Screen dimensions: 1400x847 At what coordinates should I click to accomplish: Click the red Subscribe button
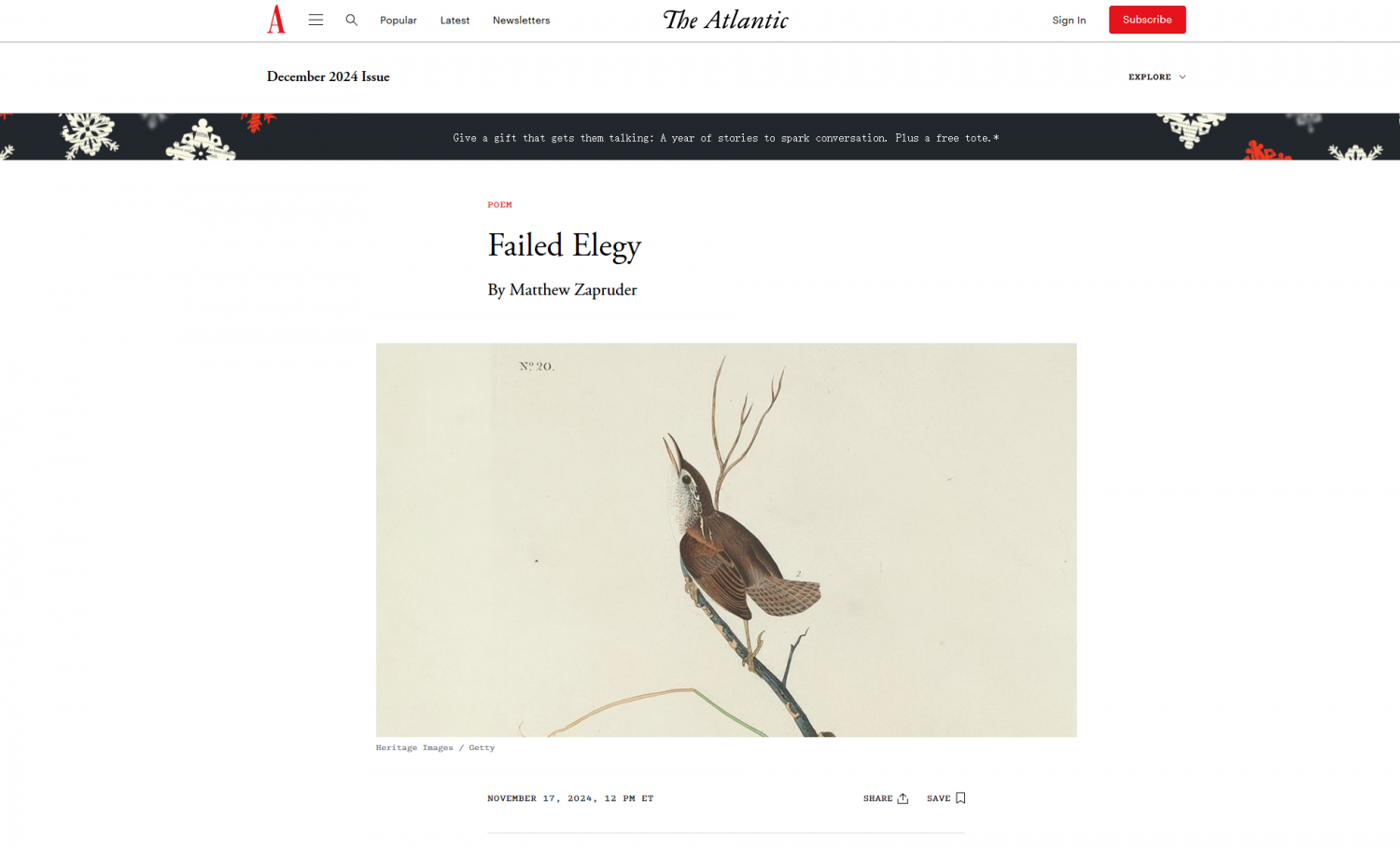click(x=1147, y=20)
